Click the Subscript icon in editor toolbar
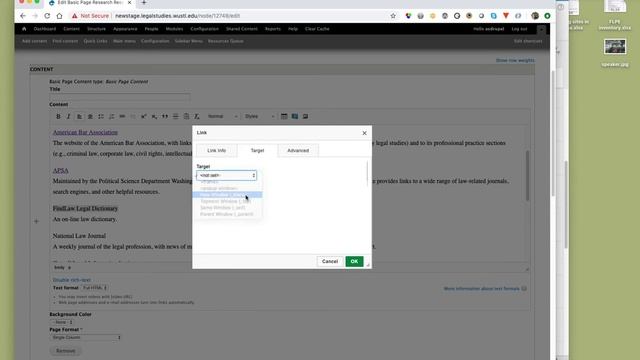This screenshot has height=360, width=640. click(x=154, y=116)
